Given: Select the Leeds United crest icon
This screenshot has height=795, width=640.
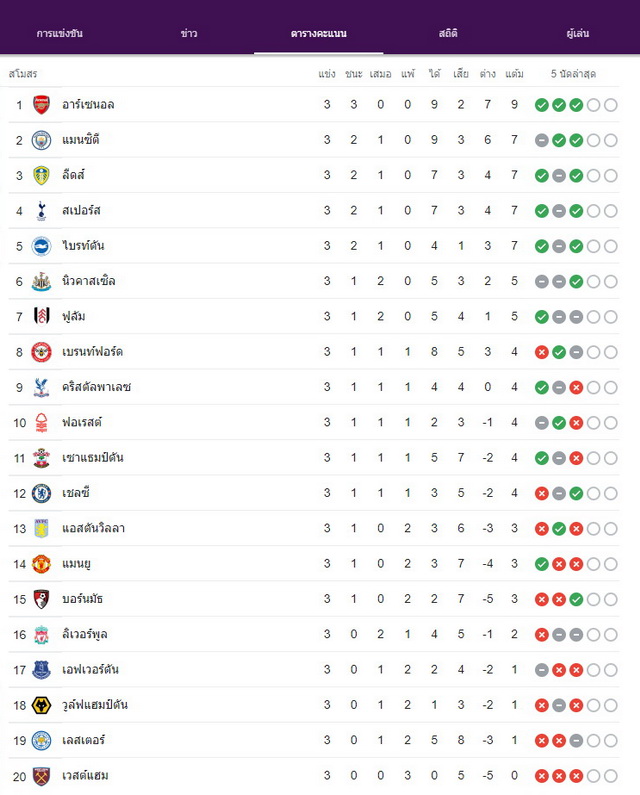Looking at the screenshot, I should [x=41, y=175].
